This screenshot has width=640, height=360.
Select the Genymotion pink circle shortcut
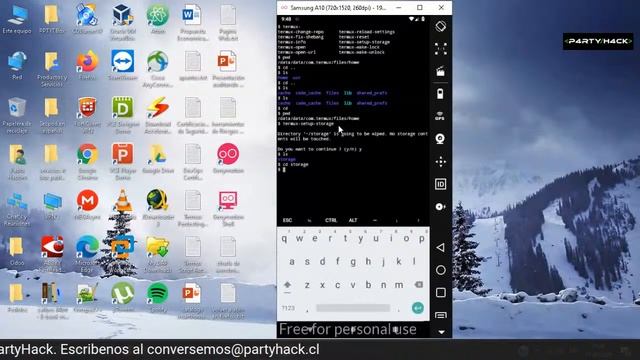pyautogui.click(x=228, y=159)
